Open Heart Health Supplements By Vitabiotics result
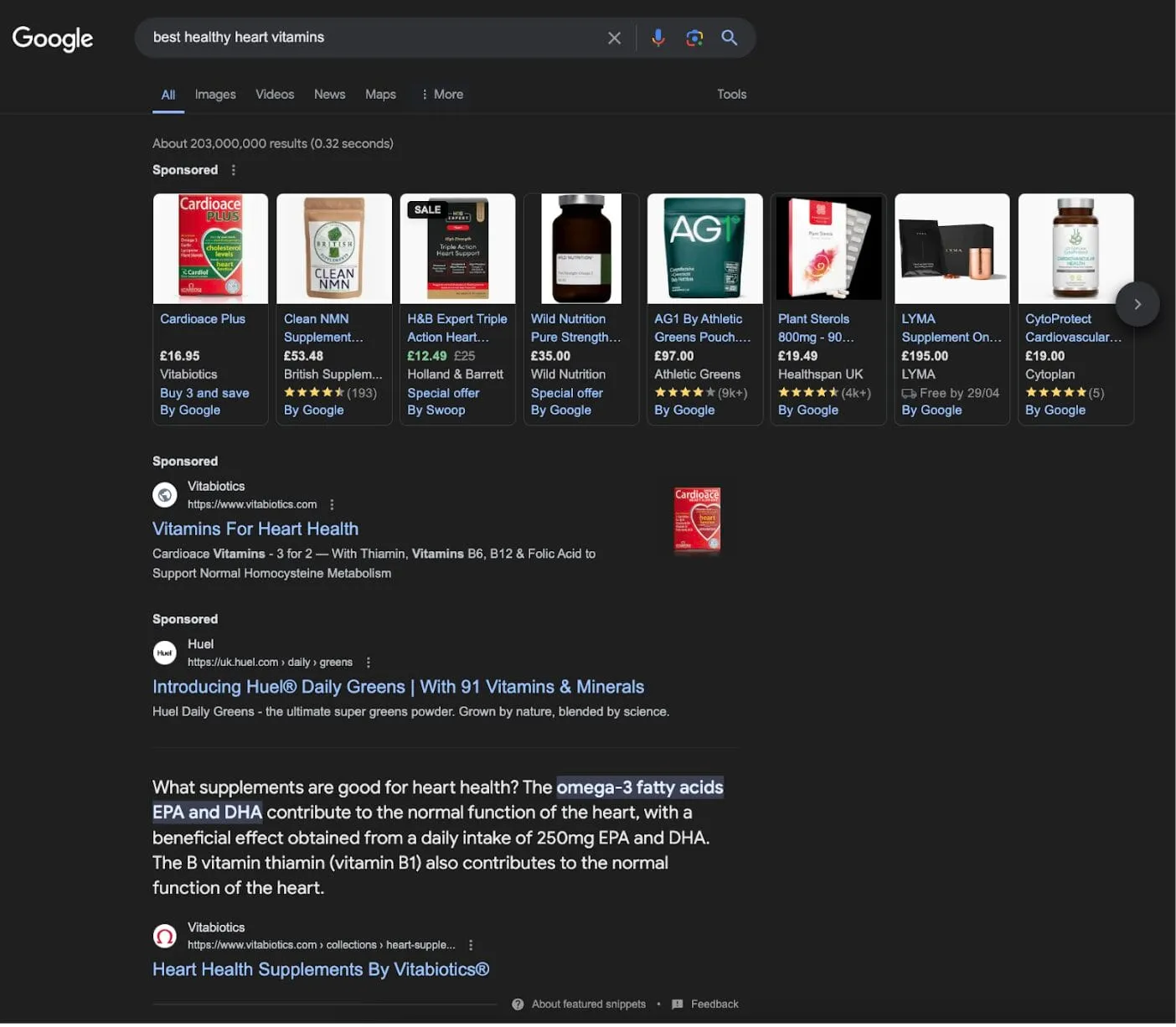This screenshot has height=1027, width=1176. pyautogui.click(x=321, y=969)
